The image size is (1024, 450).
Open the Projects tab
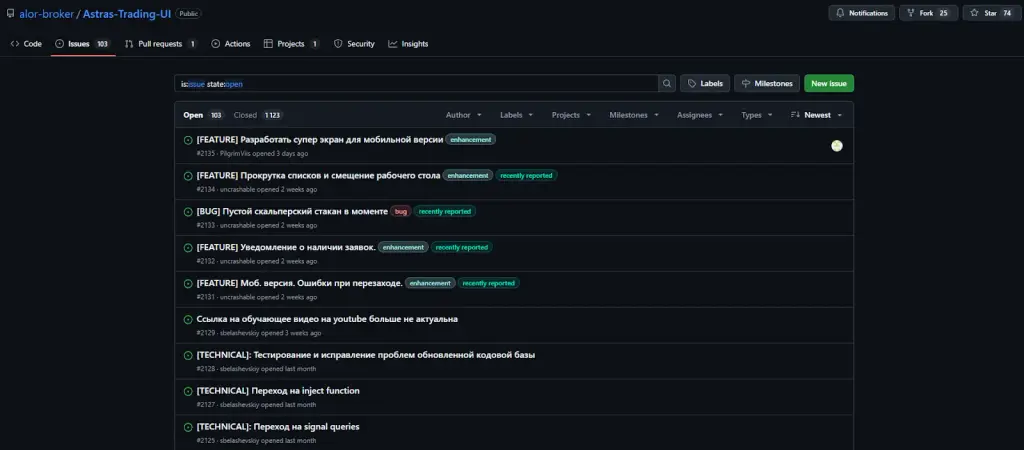click(x=291, y=44)
